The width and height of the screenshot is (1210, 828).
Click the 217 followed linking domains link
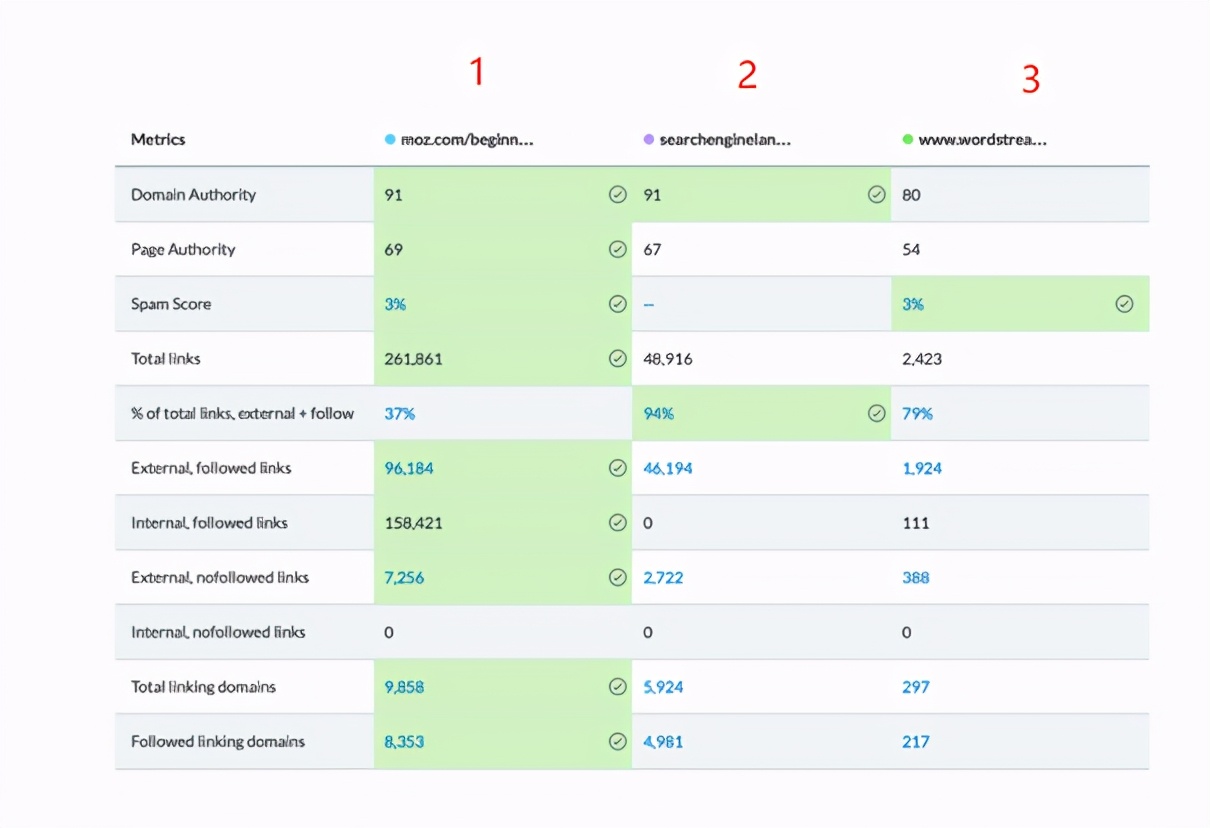pos(915,742)
